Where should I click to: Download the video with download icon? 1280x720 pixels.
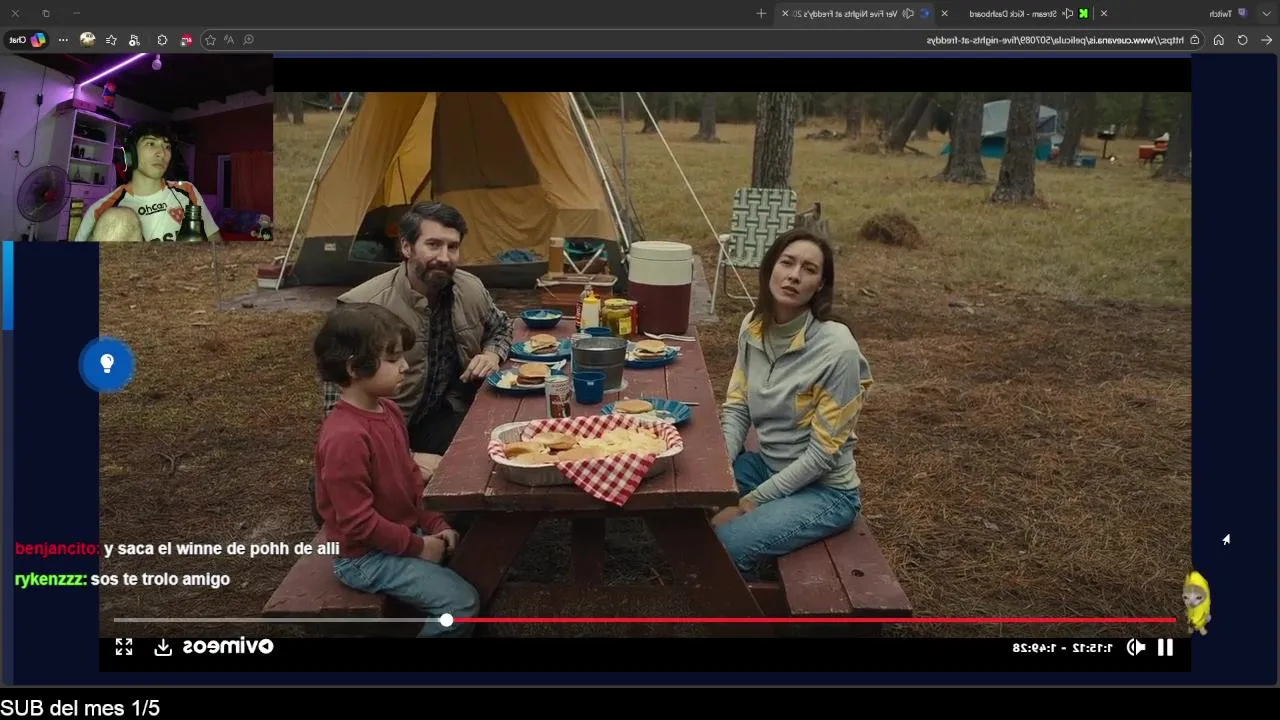(163, 647)
